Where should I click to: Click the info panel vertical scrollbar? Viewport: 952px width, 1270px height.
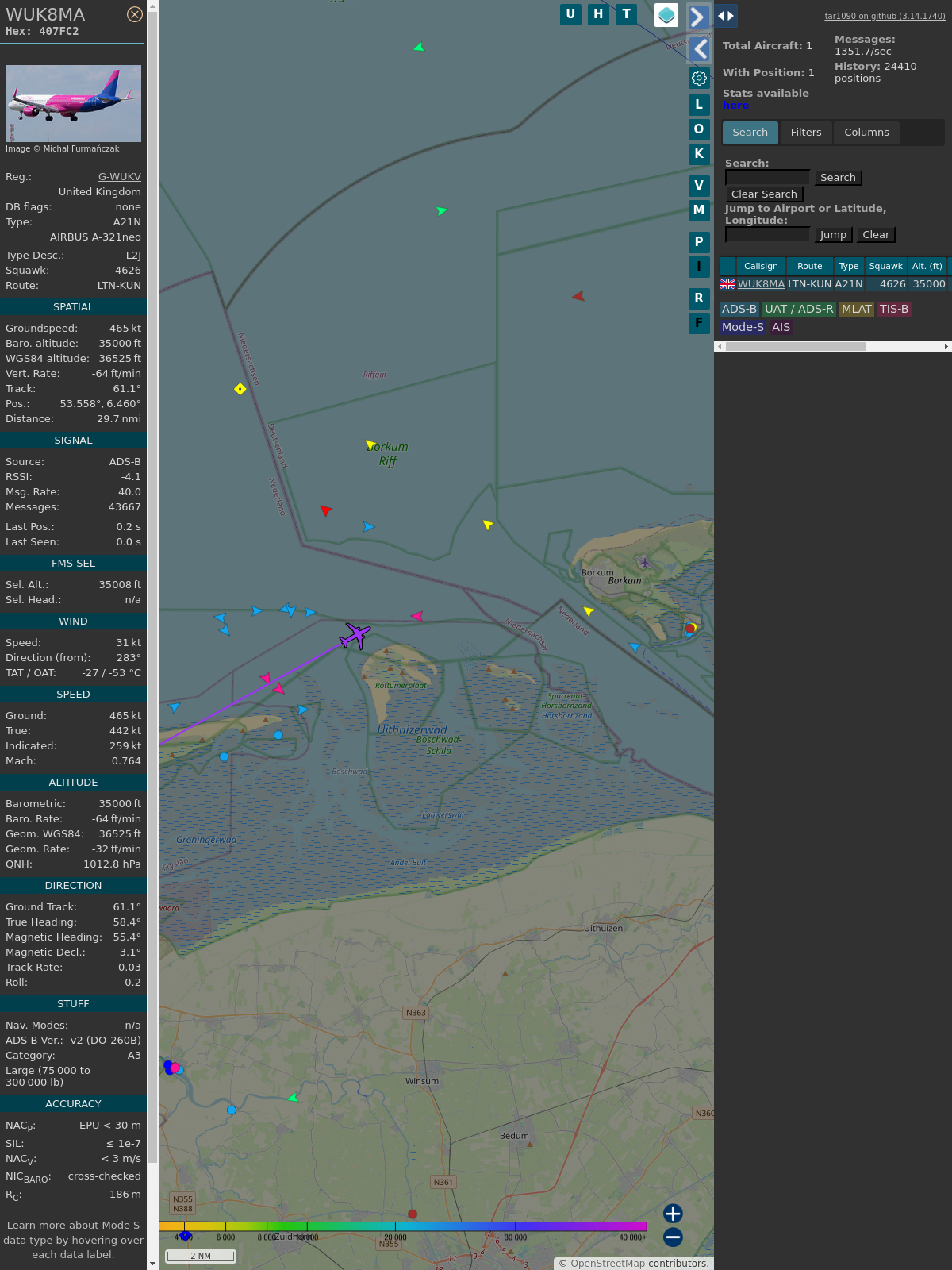pos(152,587)
